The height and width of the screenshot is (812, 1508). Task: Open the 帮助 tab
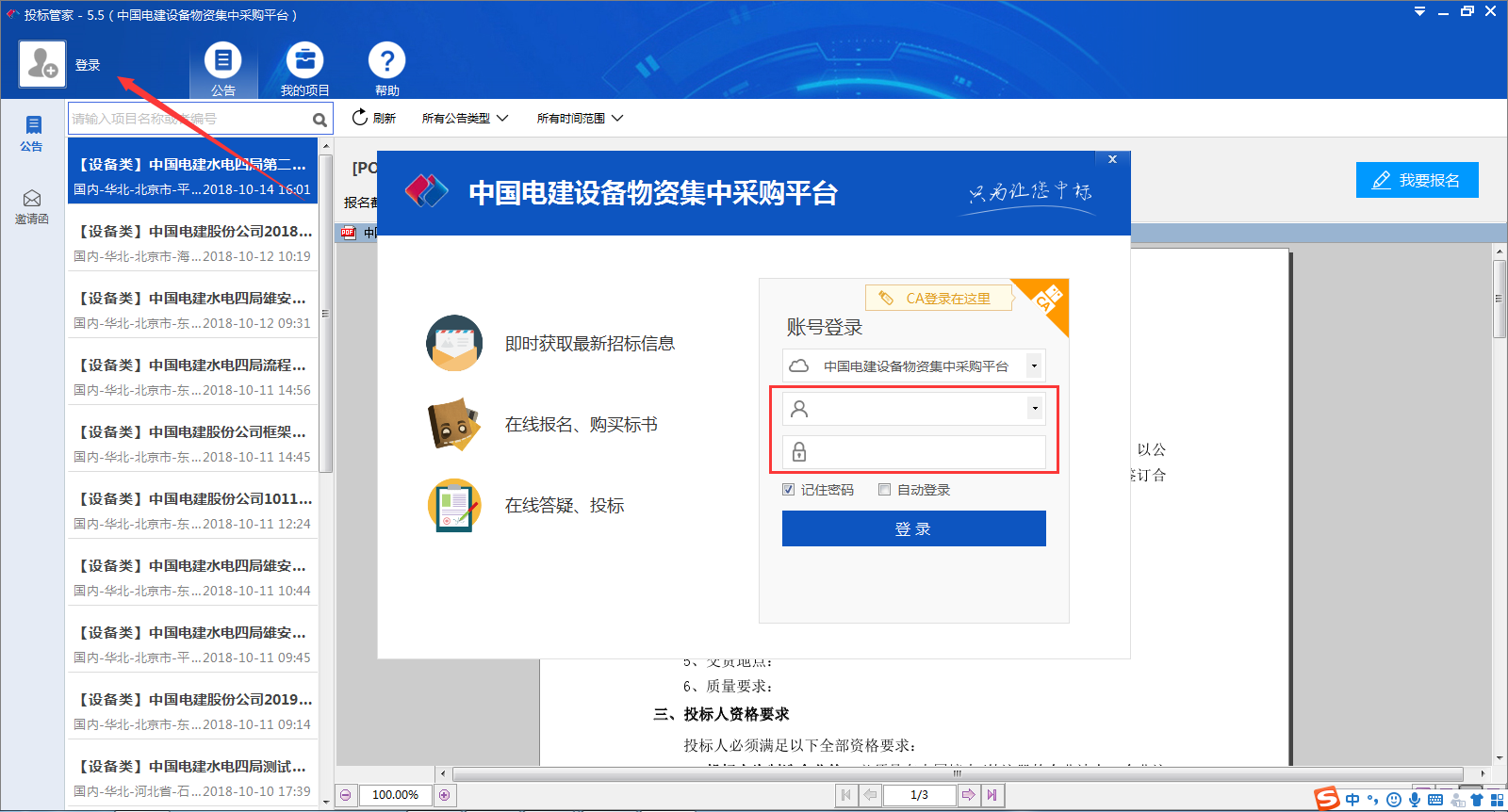tap(386, 70)
